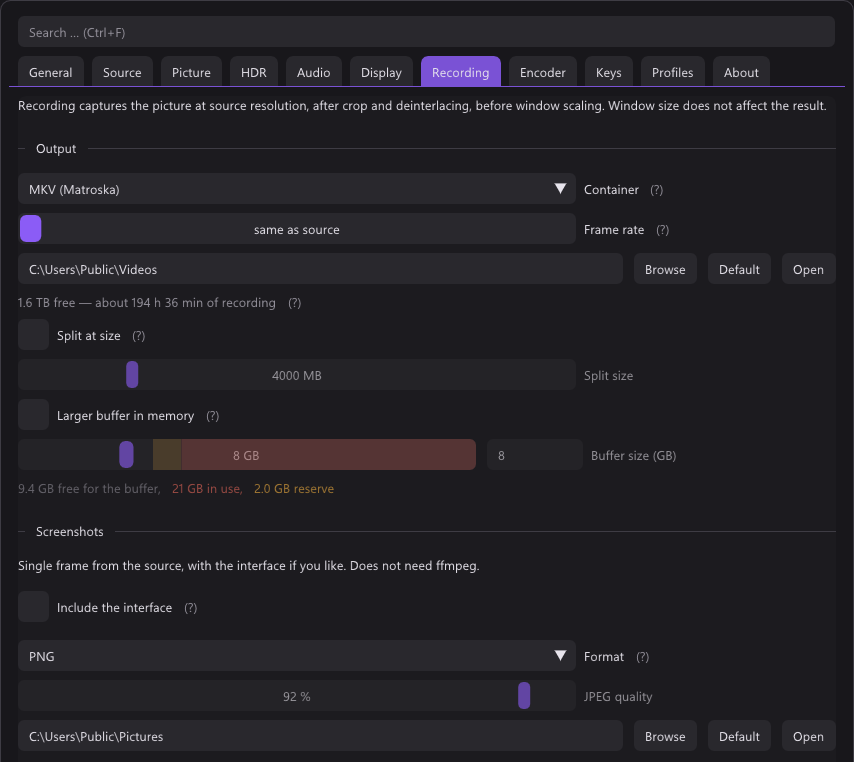
Task: Open the HDR tab
Action: pyautogui.click(x=254, y=72)
